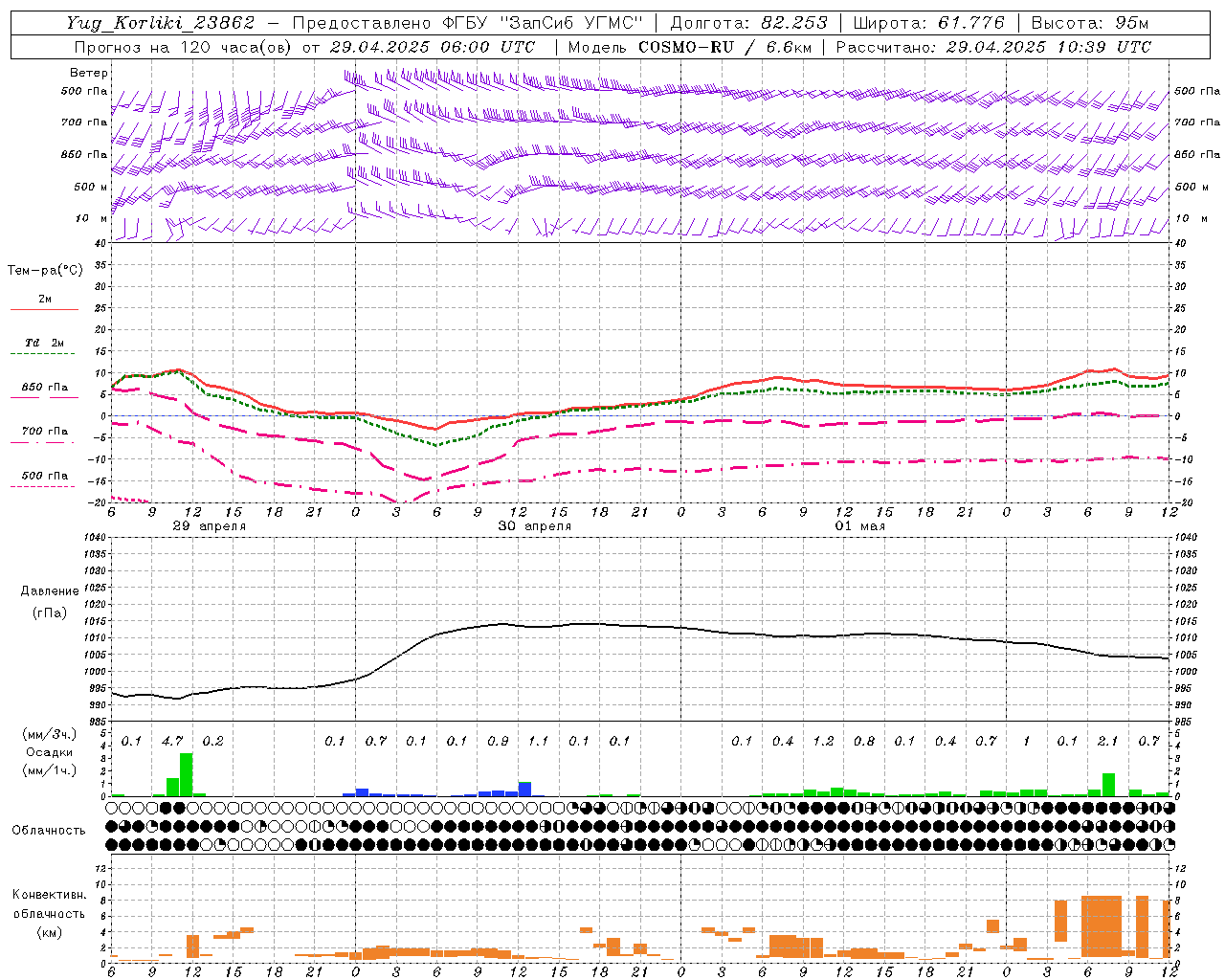Click the forecast start 29.04.2025 06:00 UTC
Viewport: 1225px width, 980px height.
coord(432,47)
